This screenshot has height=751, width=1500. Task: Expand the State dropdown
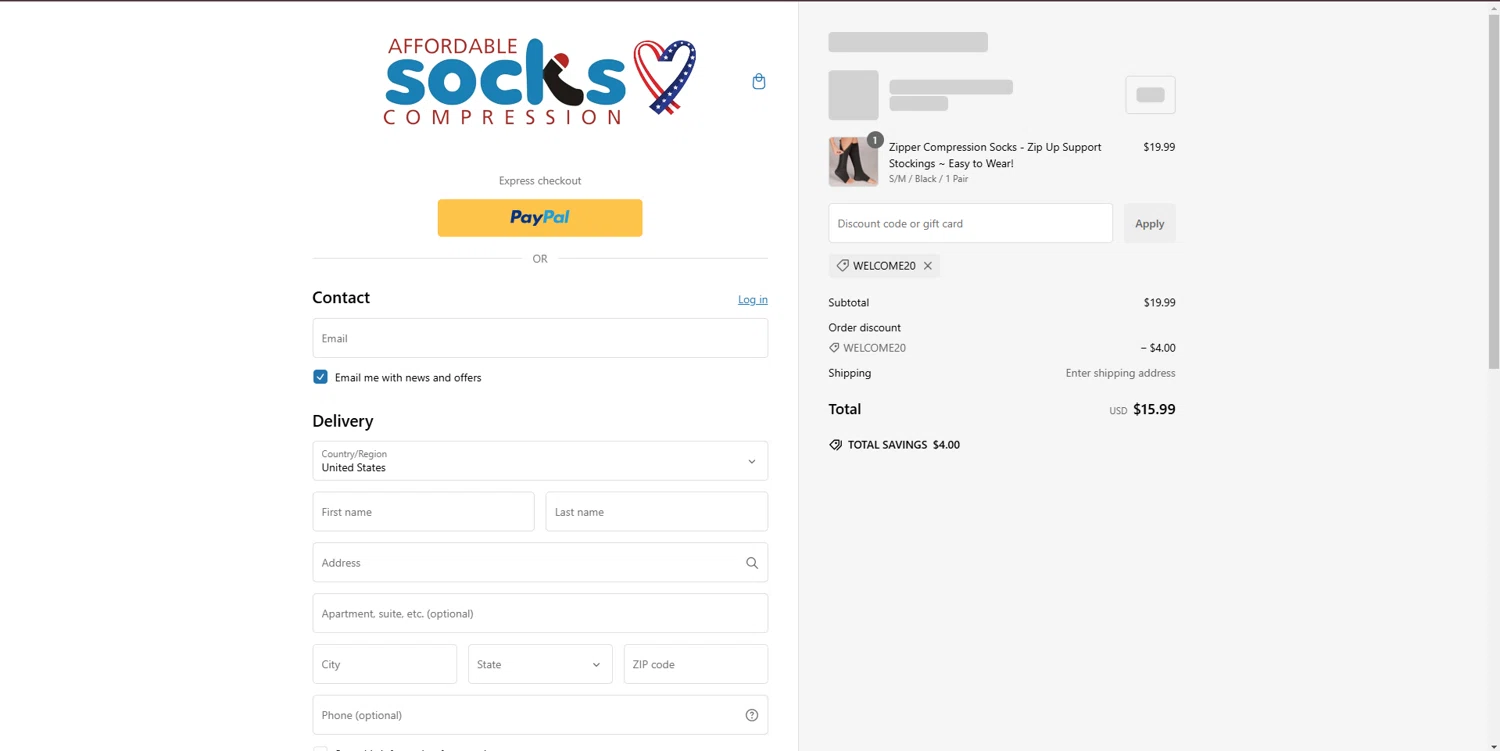click(540, 664)
